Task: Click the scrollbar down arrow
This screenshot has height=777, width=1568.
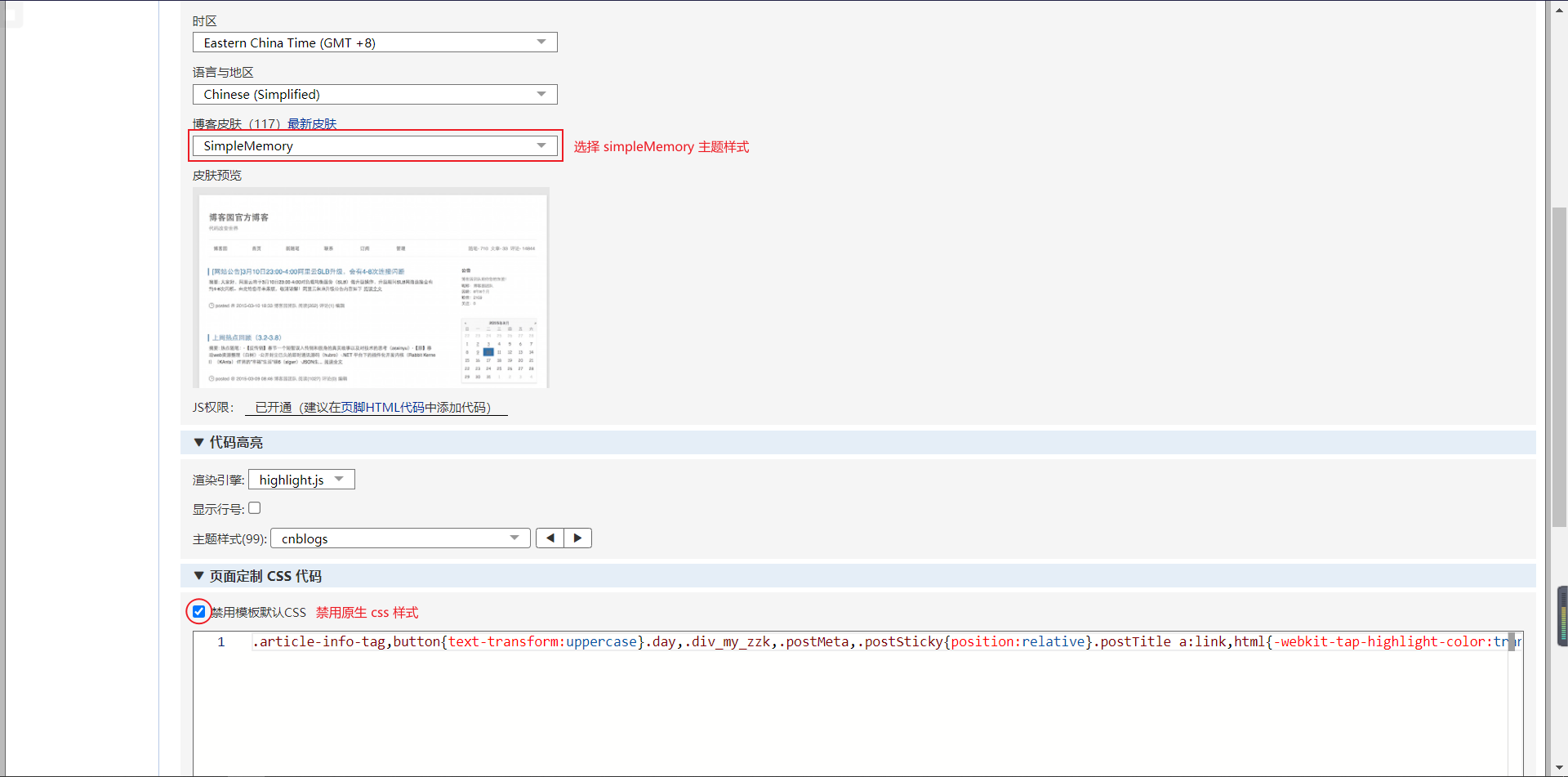Action: pyautogui.click(x=1559, y=769)
